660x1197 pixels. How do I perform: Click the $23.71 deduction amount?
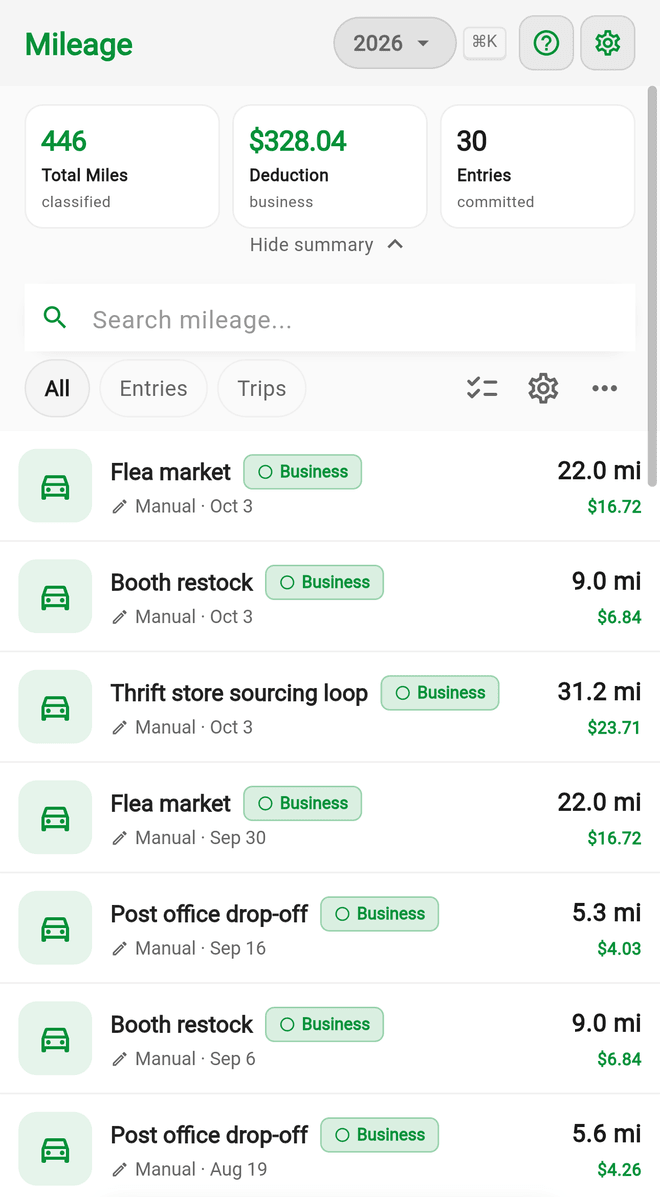click(x=613, y=728)
